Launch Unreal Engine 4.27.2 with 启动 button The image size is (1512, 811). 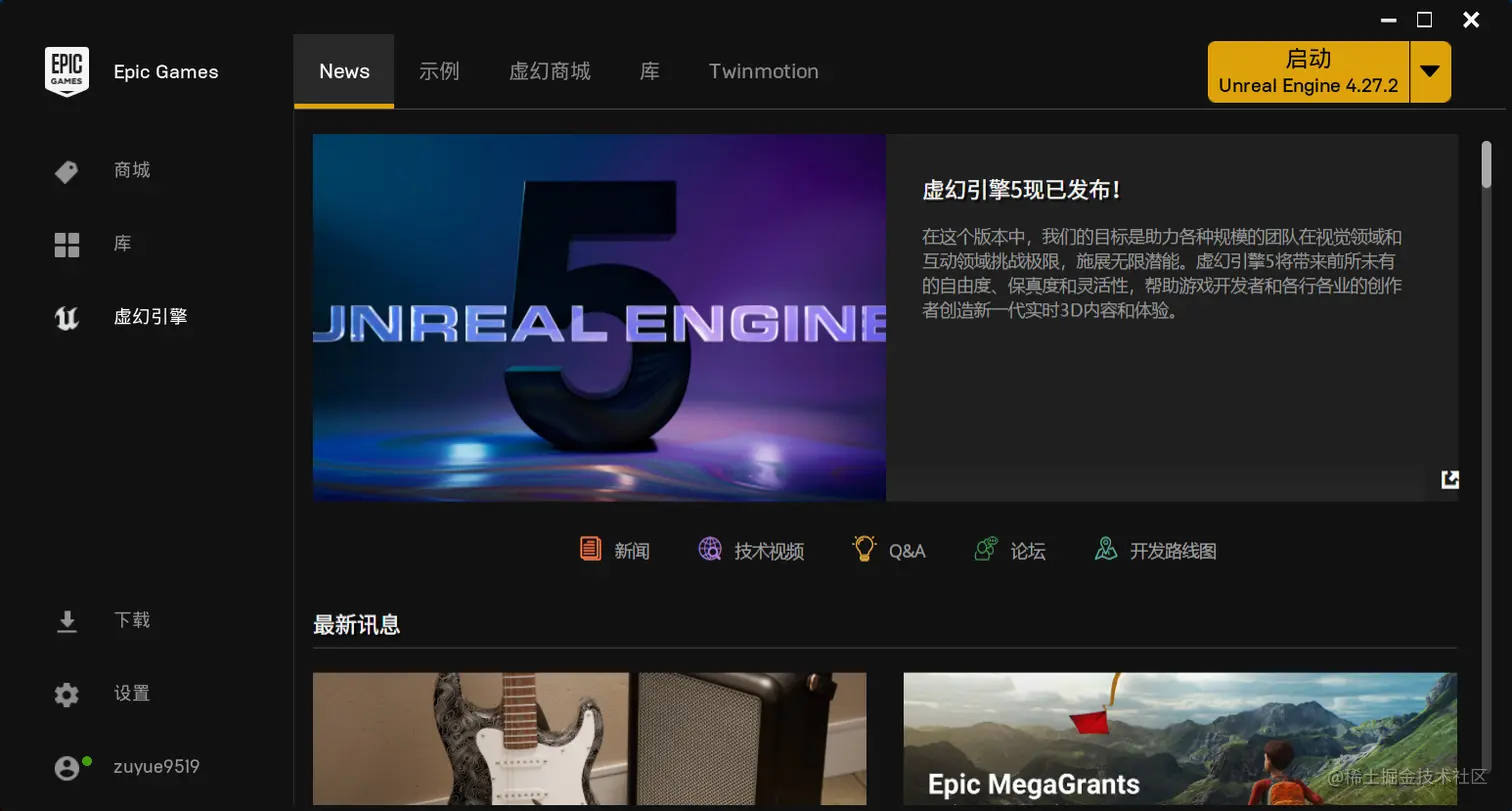coord(1308,71)
